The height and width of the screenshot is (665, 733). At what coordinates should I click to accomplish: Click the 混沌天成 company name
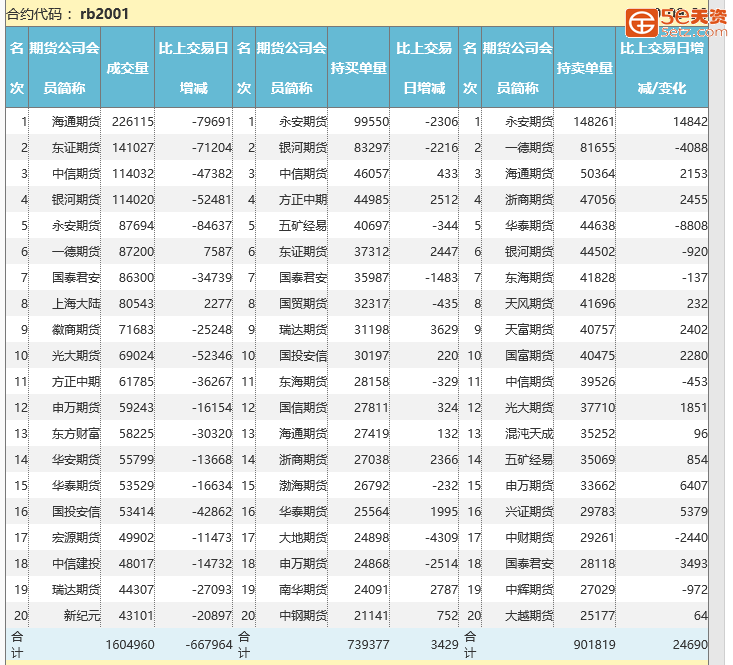pos(529,434)
